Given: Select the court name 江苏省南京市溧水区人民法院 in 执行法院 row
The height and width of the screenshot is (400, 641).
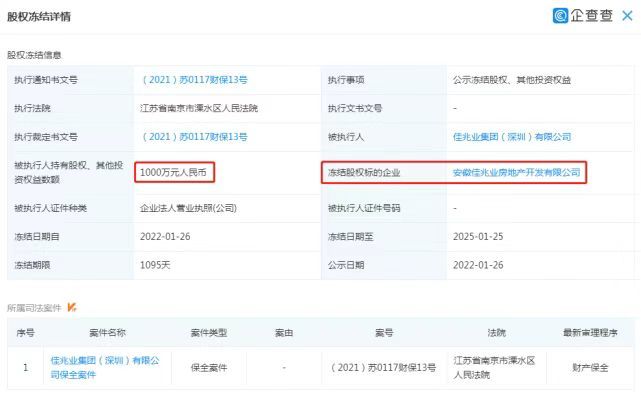Looking at the screenshot, I should click(x=199, y=108).
